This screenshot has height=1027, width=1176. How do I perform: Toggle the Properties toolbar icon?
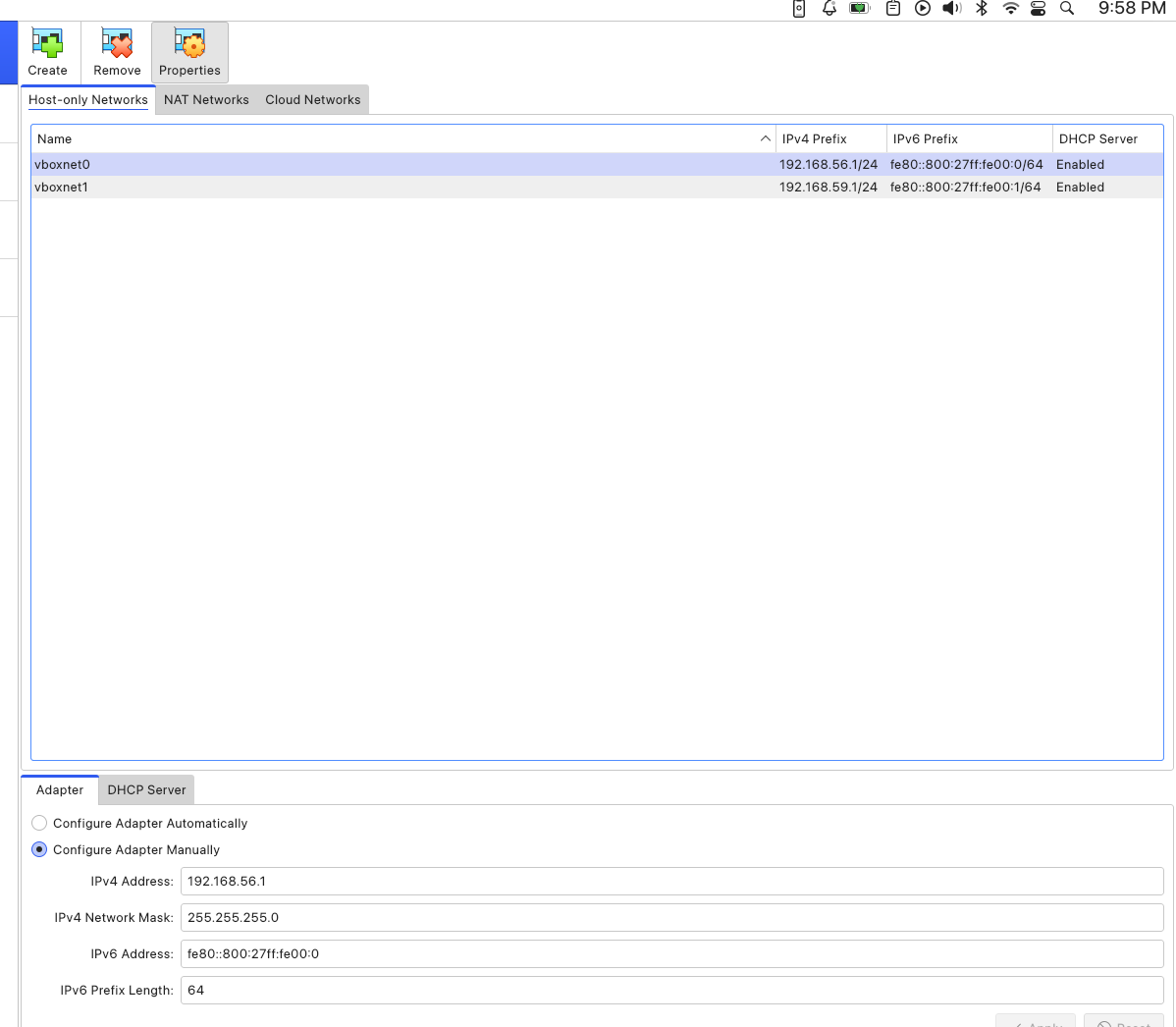tap(189, 52)
